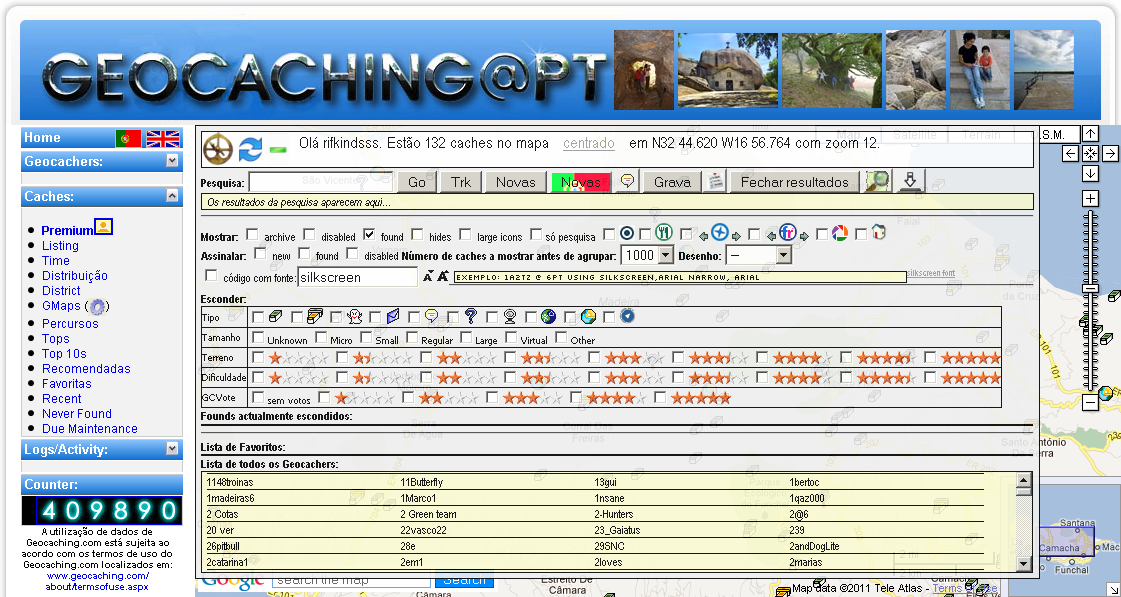This screenshot has width=1121, height=597.
Task: Tick the só pesquisa checkbox
Action: coord(535,234)
